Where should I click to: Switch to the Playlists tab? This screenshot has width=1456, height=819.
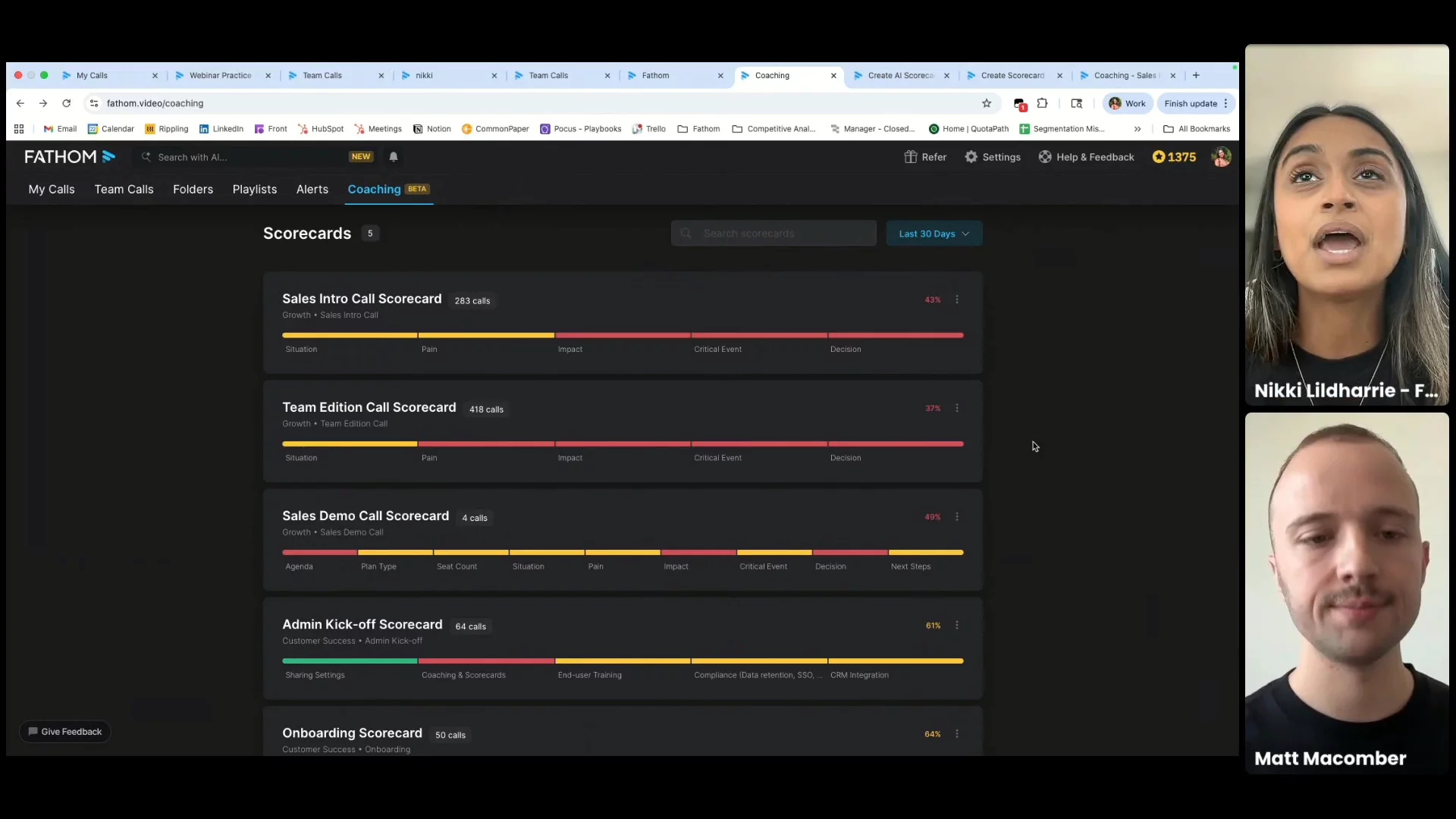[x=254, y=190]
